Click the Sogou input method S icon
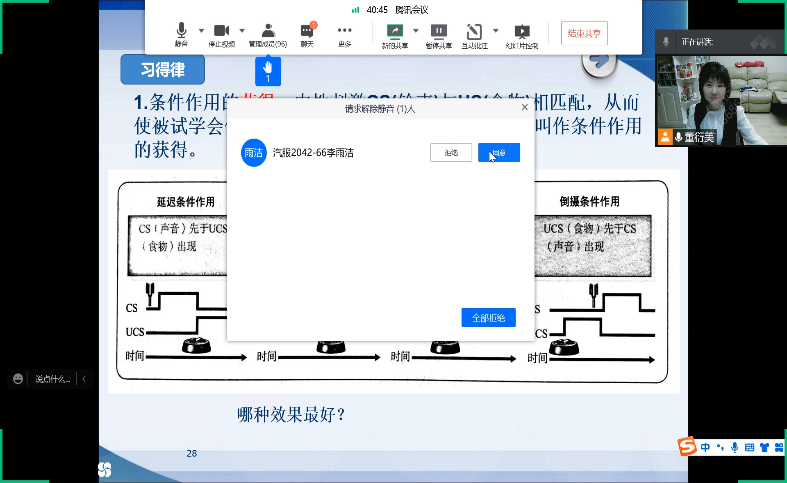Viewport: 787px width, 483px height. [687, 447]
